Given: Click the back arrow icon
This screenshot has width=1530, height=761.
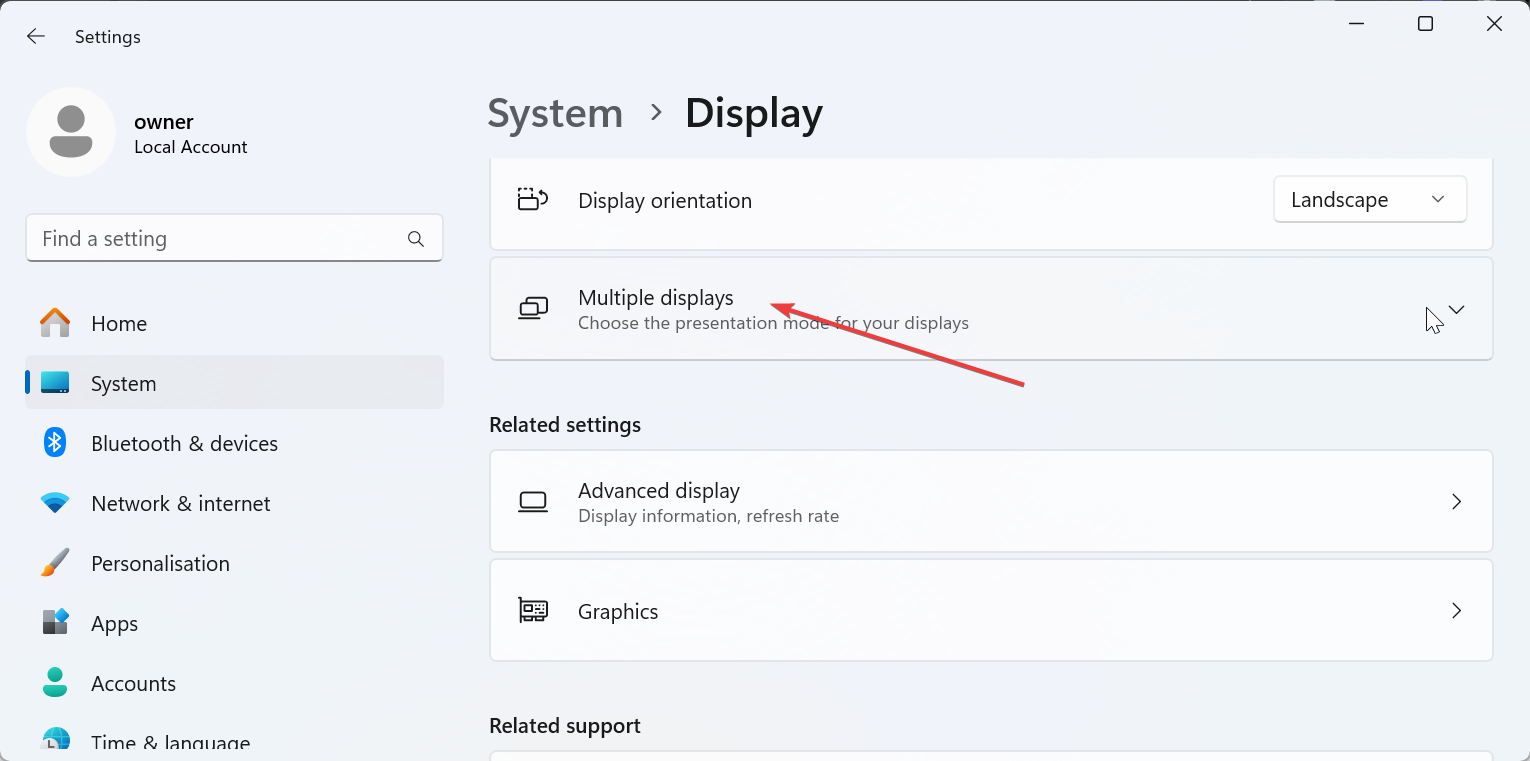Looking at the screenshot, I should 36,36.
